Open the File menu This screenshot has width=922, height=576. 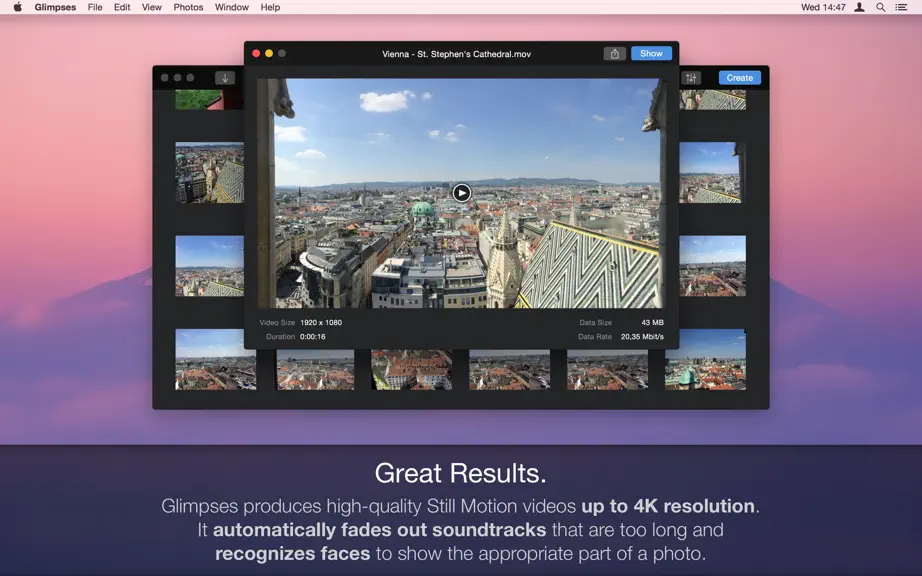coord(95,7)
